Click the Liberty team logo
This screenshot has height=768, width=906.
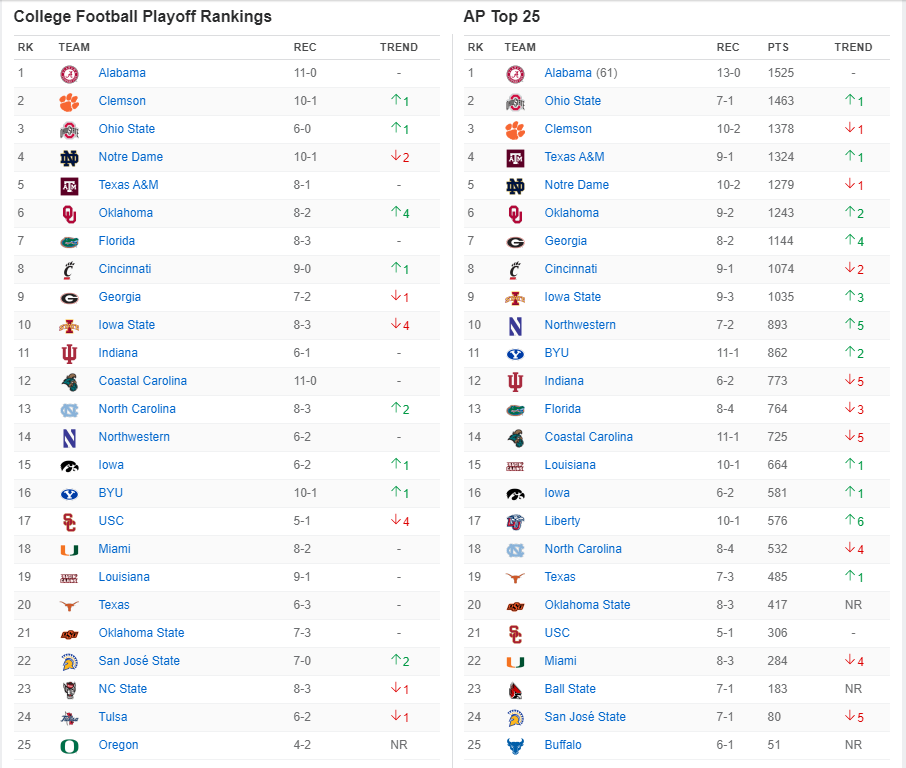[515, 521]
